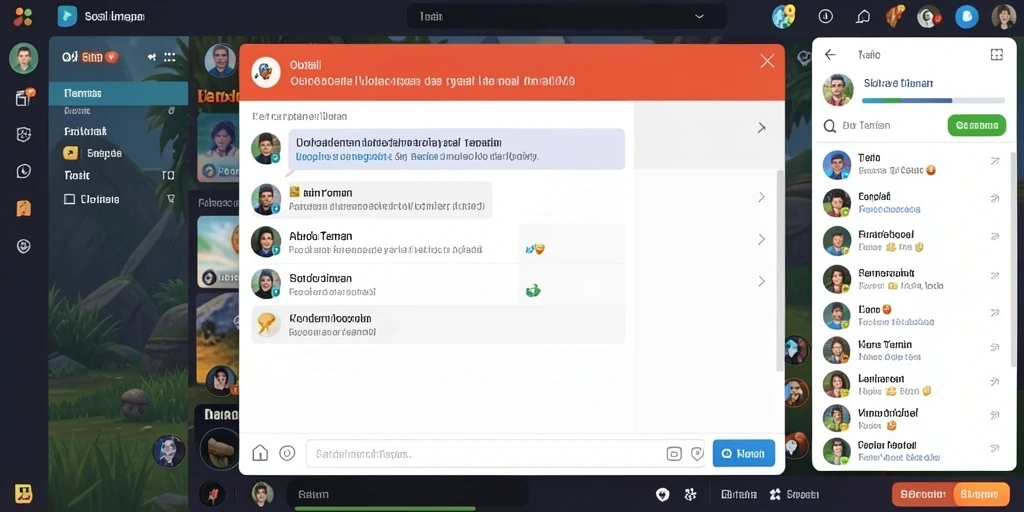Click the blue send button in dialog
The image size is (1024, 512).
(x=744, y=453)
